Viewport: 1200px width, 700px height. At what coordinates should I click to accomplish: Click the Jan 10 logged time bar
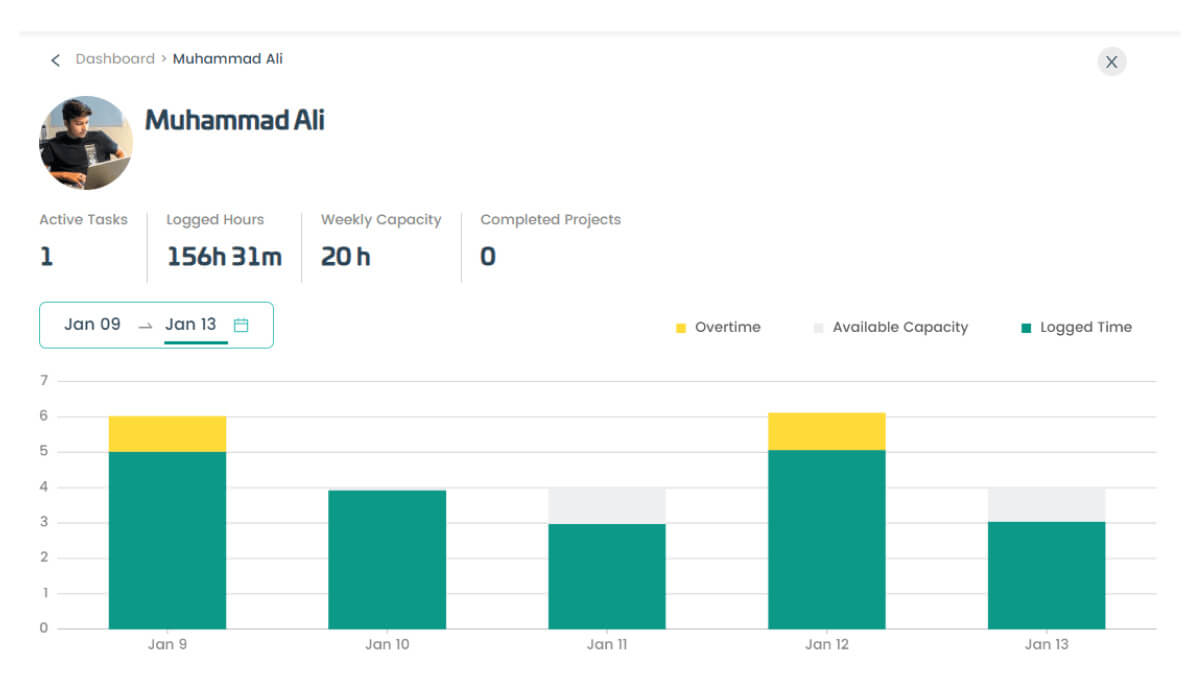(387, 559)
